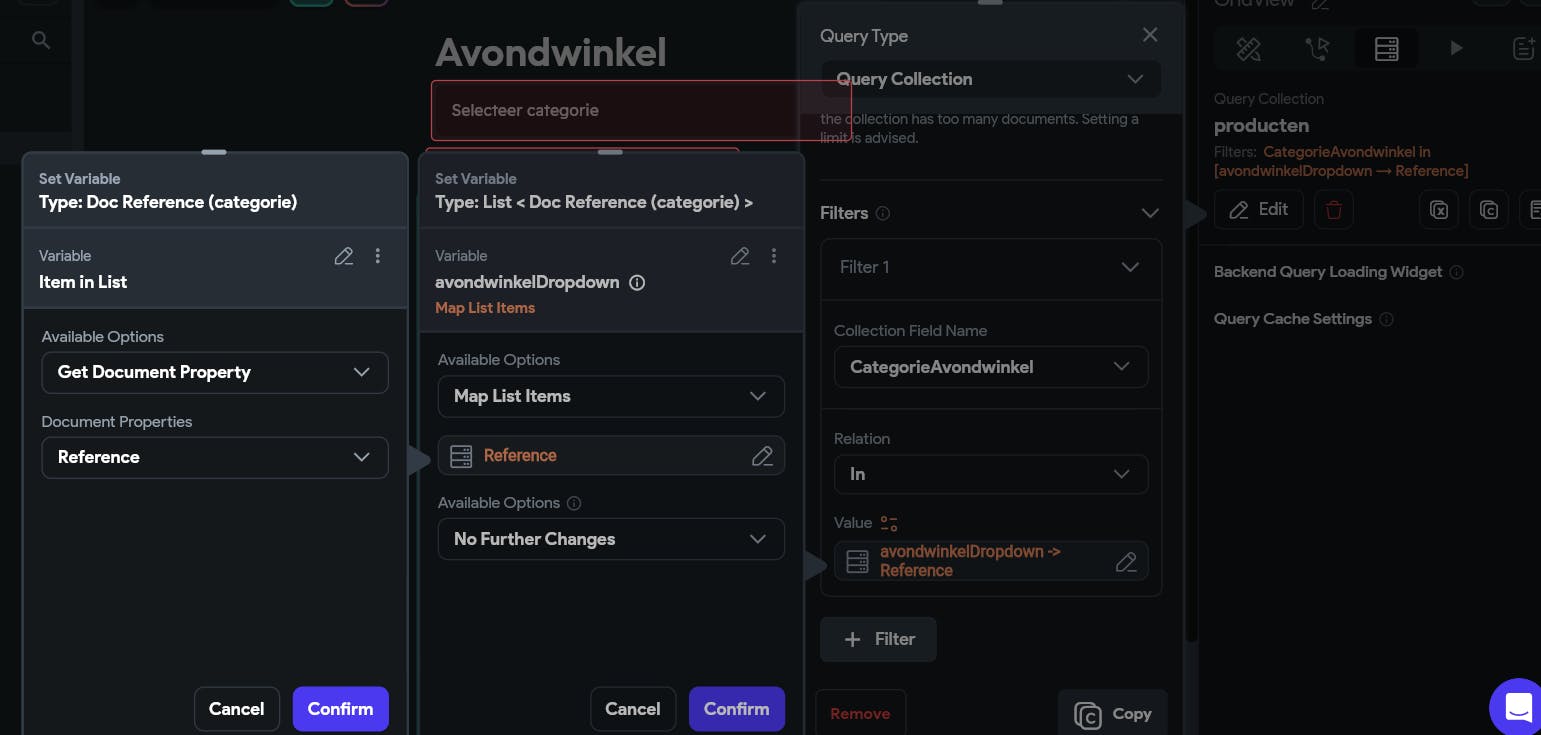Click the Selecteer categorie field
The image size is (1541, 735).
click(640, 110)
